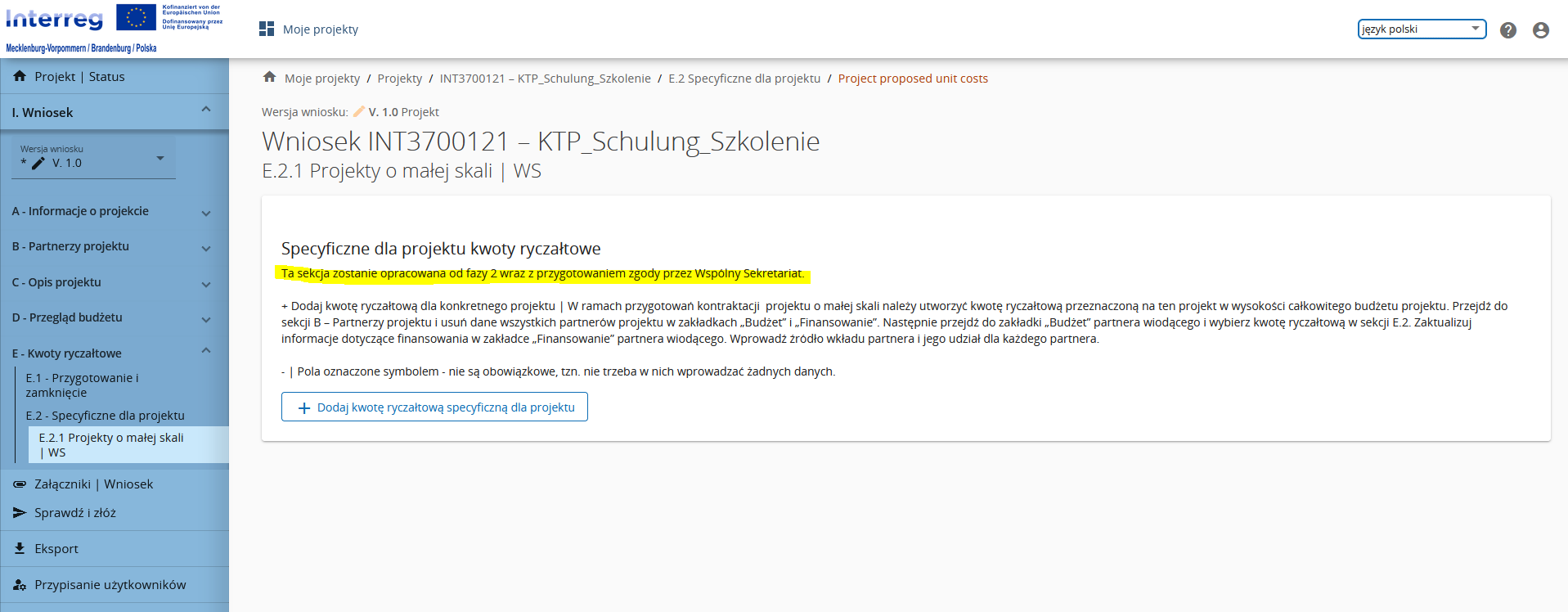
Task: Click the Moje projekty dashboard icon
Action: (x=267, y=29)
